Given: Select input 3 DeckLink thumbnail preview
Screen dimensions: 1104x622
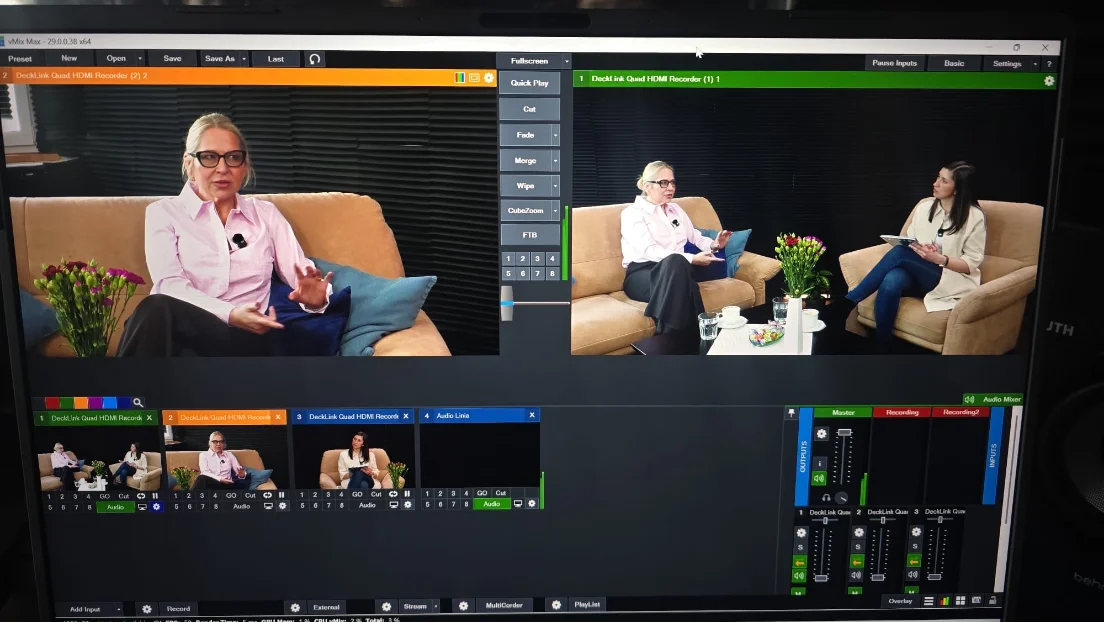Looking at the screenshot, I should pos(353,457).
